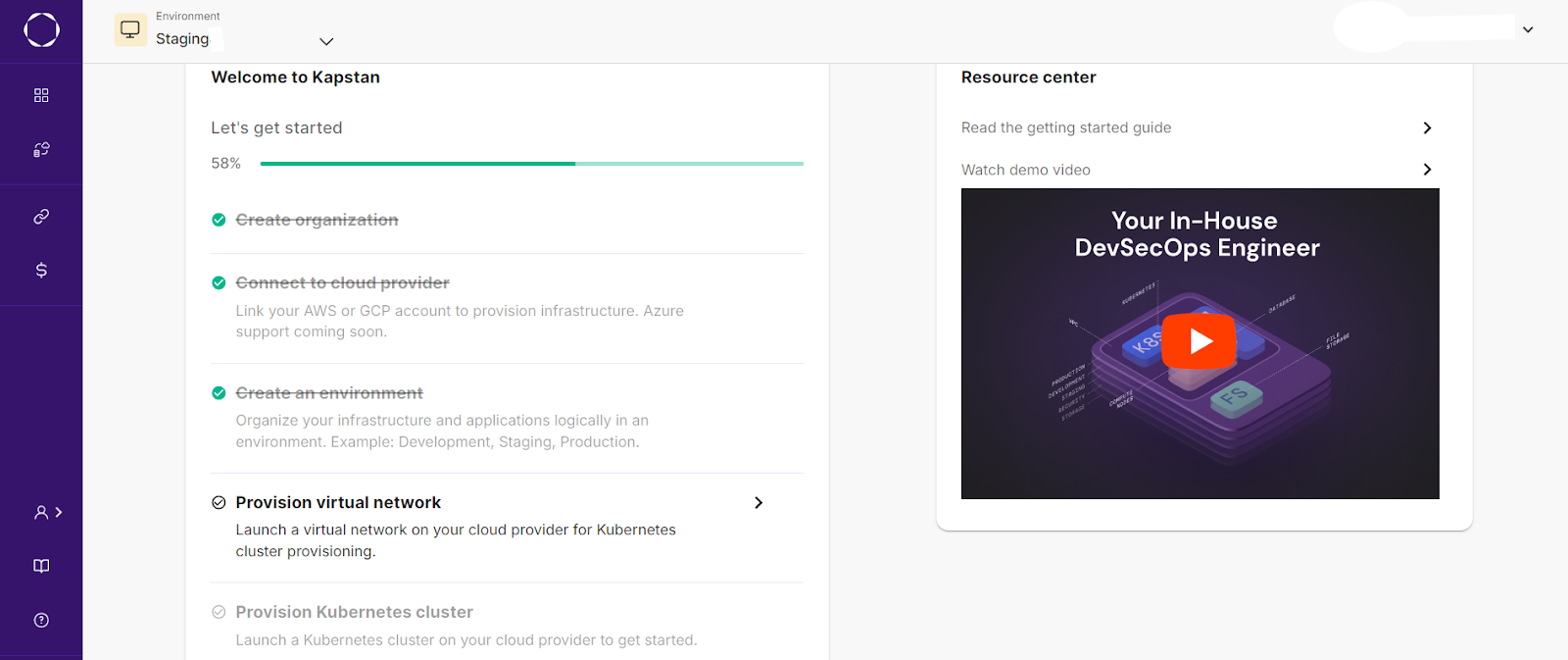Click Read the getting started guide
This screenshot has height=660, width=1568.
(1066, 127)
